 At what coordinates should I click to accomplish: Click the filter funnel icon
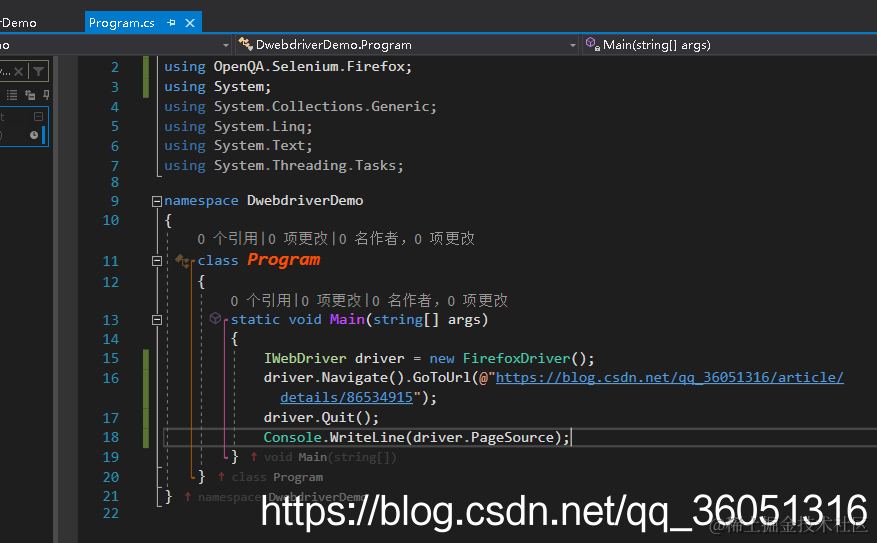pos(39,71)
